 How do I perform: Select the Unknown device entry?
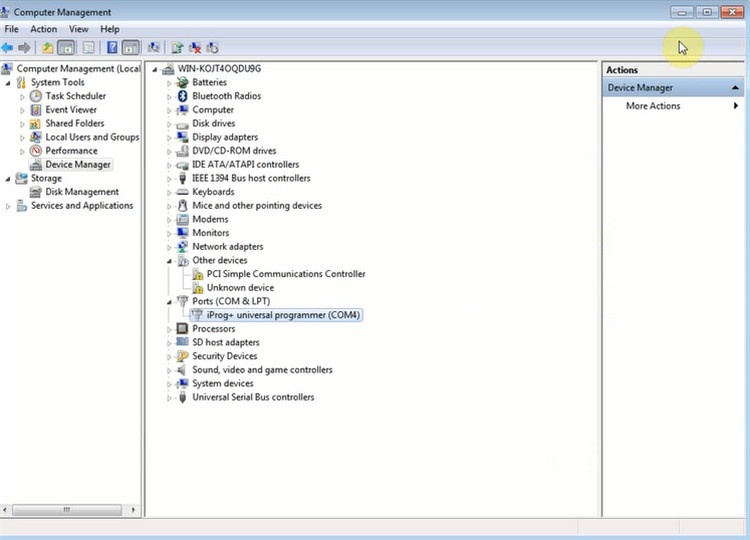click(240, 287)
